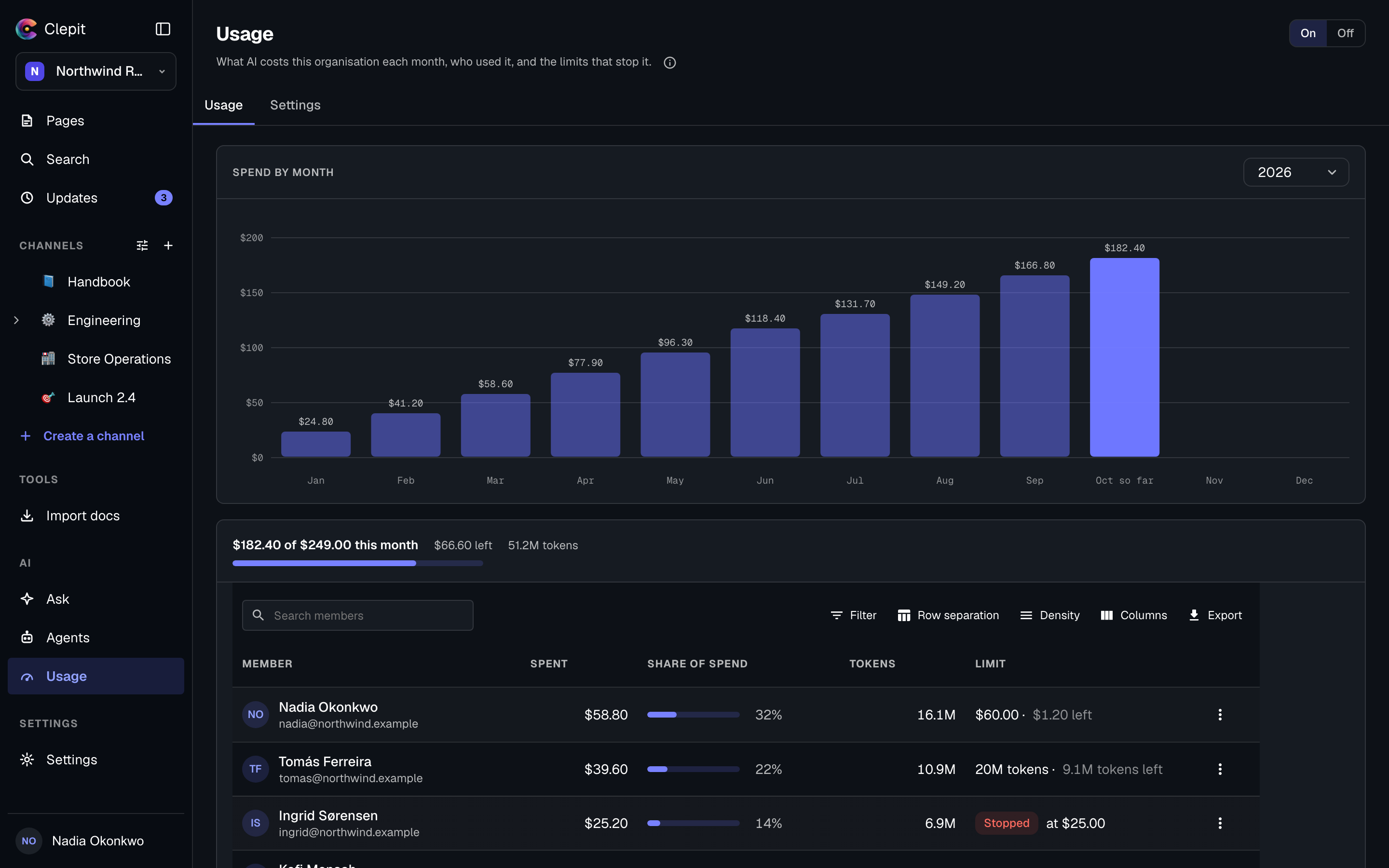Open the Columns chooser

[1133, 615]
